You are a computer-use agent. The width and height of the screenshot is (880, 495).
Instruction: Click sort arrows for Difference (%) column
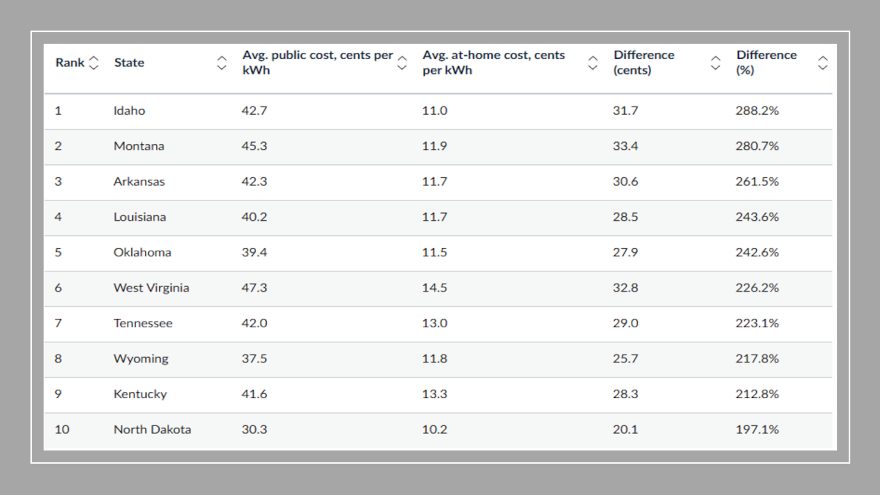[823, 63]
